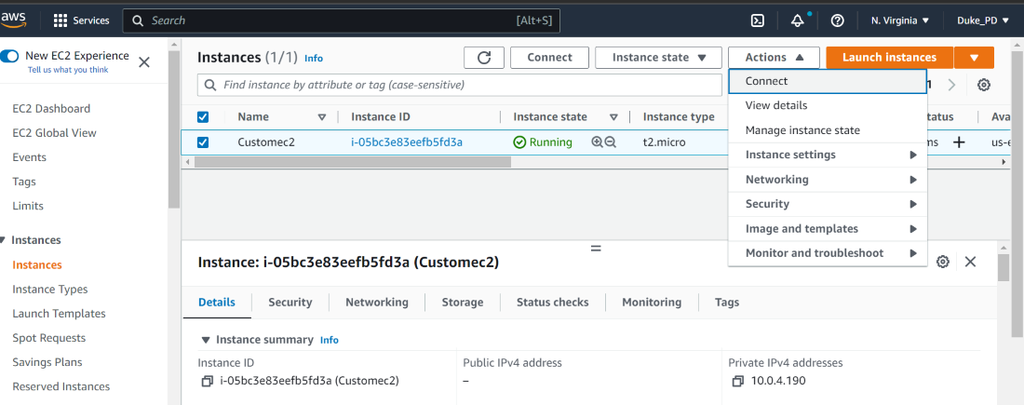Open the Duke_PD account dropdown
The width and height of the screenshot is (1024, 405).
tap(983, 20)
